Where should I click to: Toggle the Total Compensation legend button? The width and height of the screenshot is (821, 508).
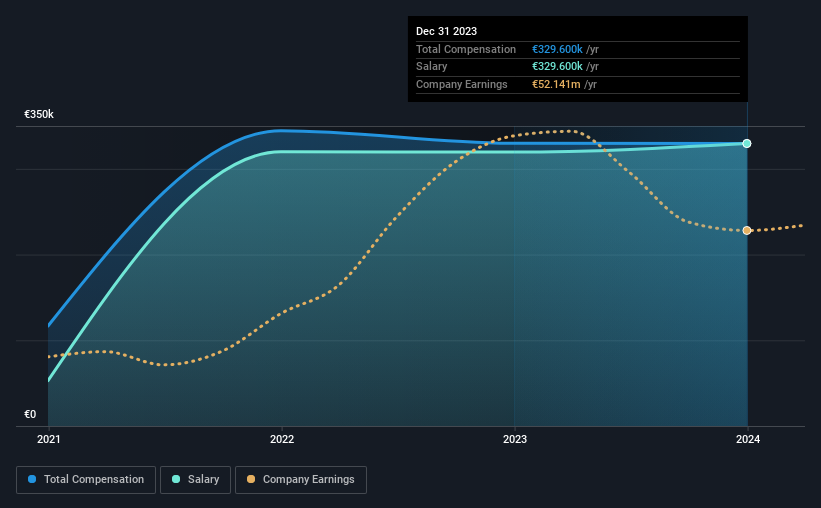click(86, 480)
